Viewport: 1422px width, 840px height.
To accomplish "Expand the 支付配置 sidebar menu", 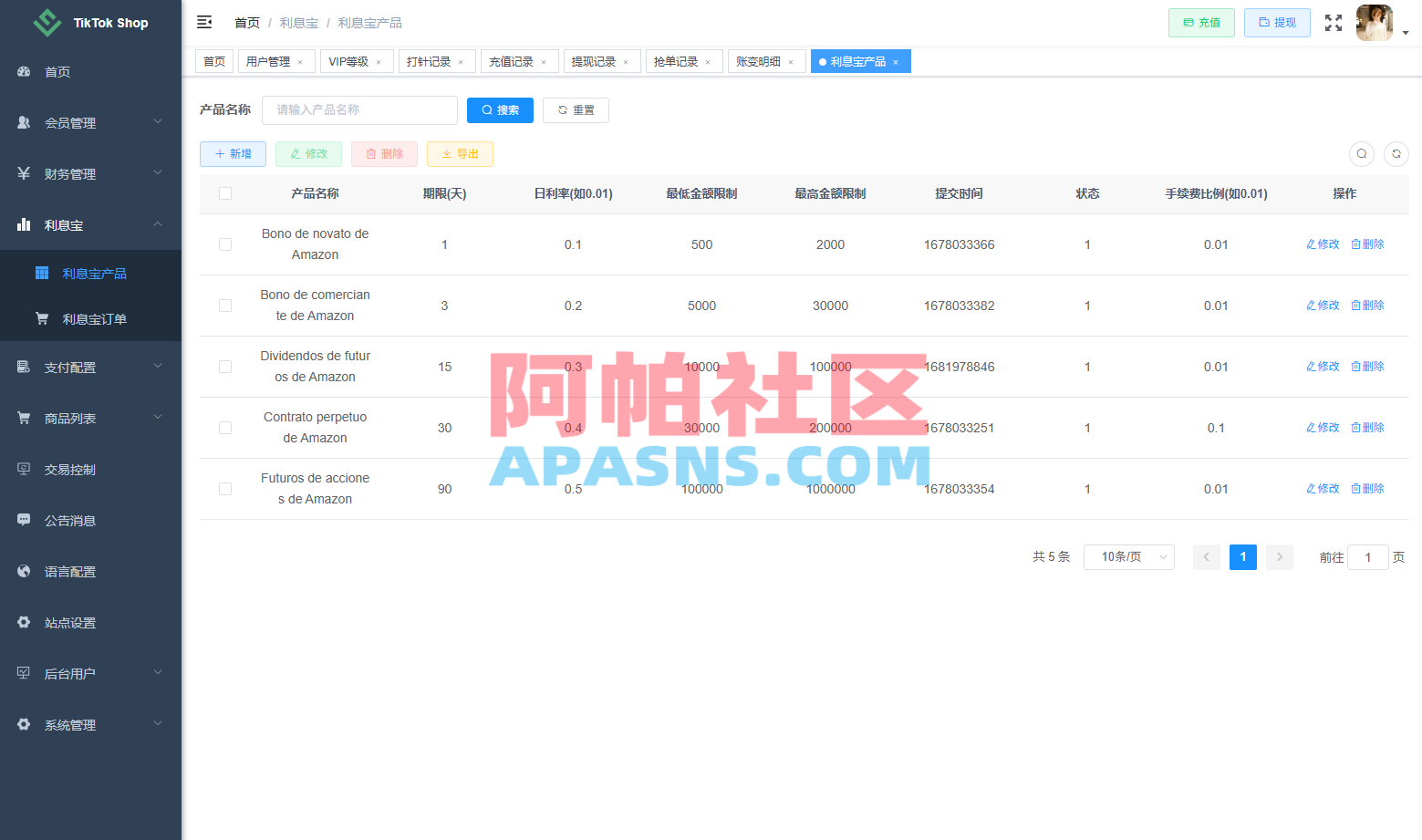I will click(90, 368).
